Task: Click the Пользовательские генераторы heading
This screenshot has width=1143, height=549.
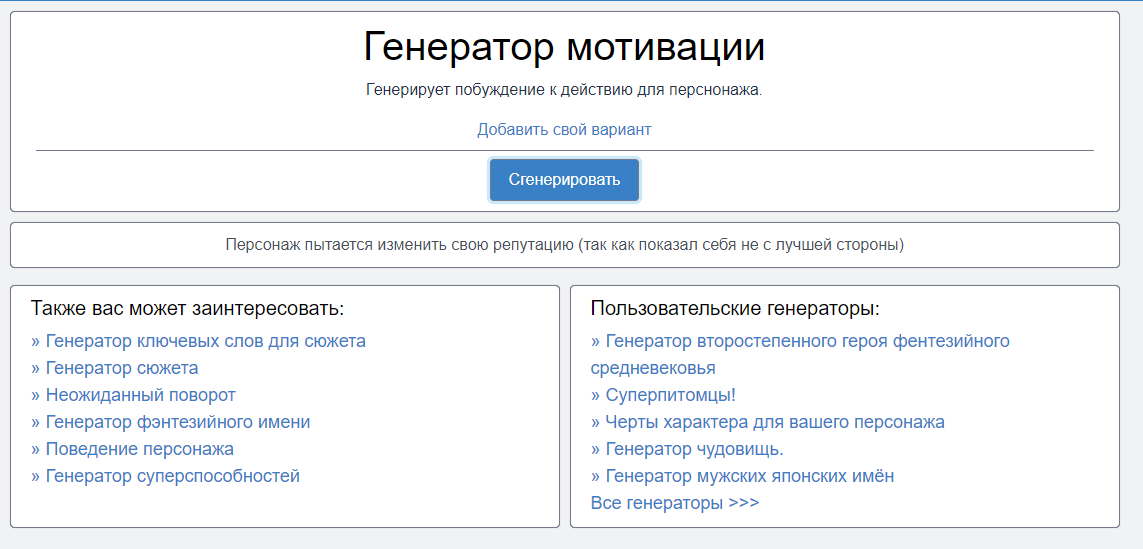Action: 735,308
